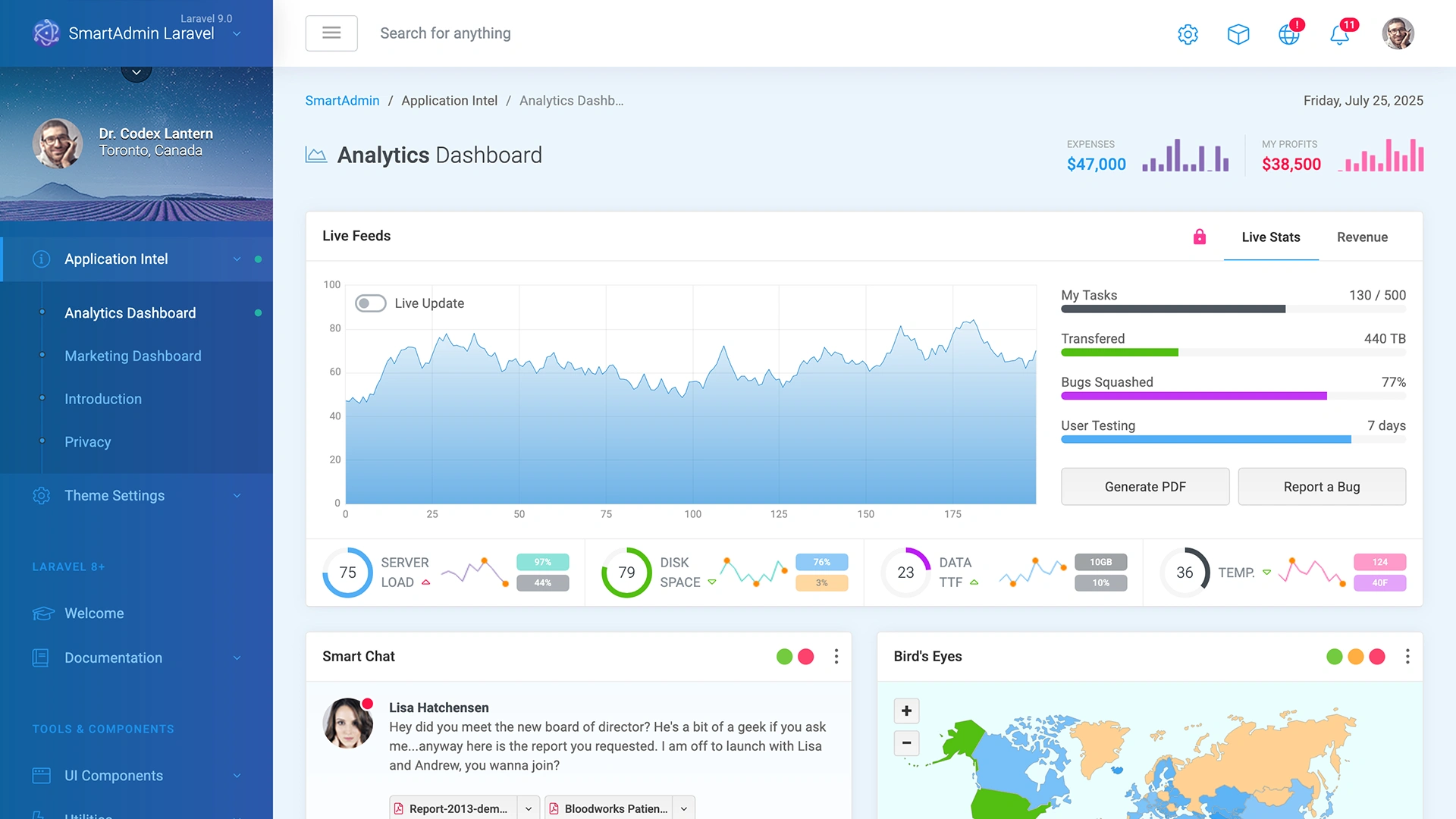Open the bell notifications showing 11 alerts
The height and width of the screenshot is (819, 1456).
click(x=1341, y=35)
